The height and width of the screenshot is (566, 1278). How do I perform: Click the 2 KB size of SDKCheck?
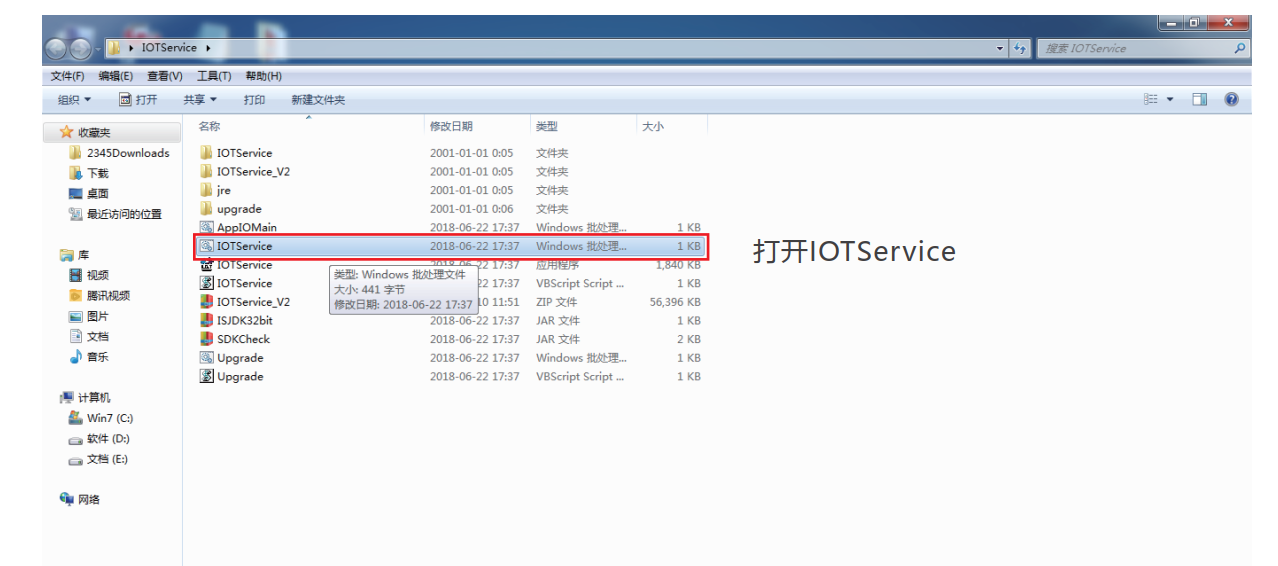tap(688, 339)
